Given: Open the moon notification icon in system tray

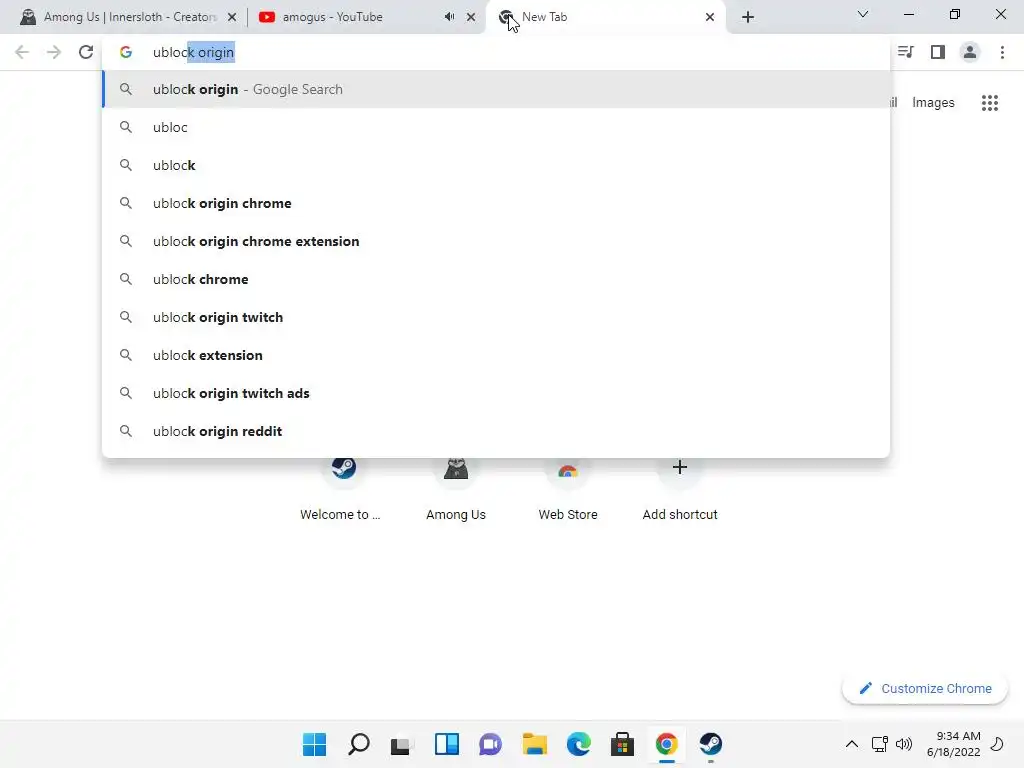Looking at the screenshot, I should [x=997, y=744].
